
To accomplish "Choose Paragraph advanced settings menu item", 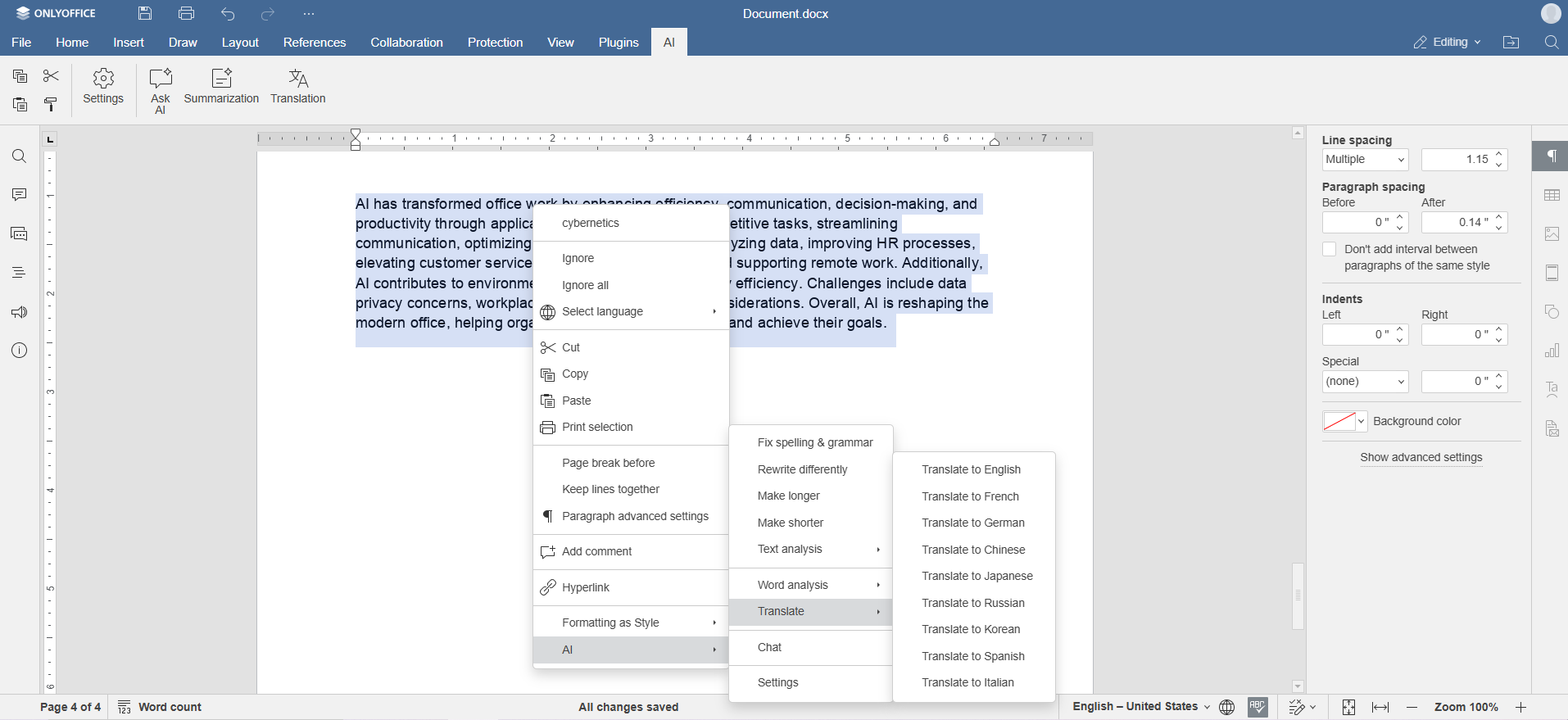I will [631, 516].
